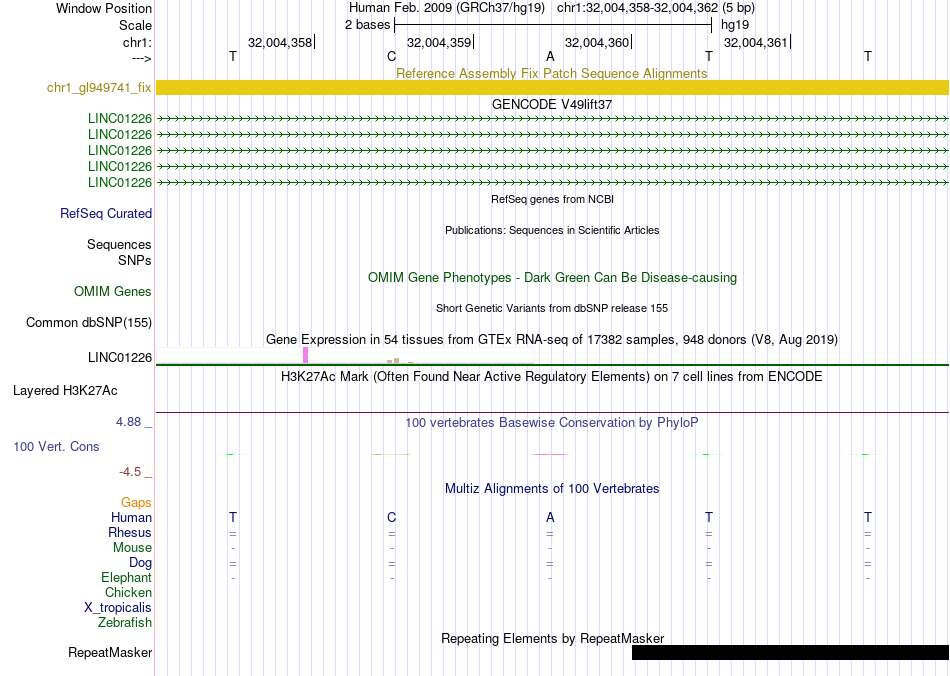
Task: Click the Window Position label
Action: point(104,8)
